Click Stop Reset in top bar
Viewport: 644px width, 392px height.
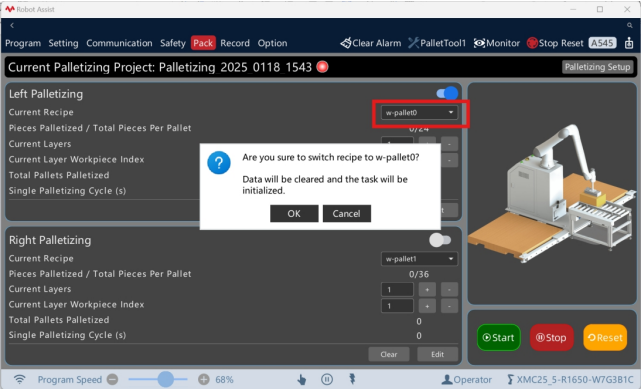tap(555, 43)
